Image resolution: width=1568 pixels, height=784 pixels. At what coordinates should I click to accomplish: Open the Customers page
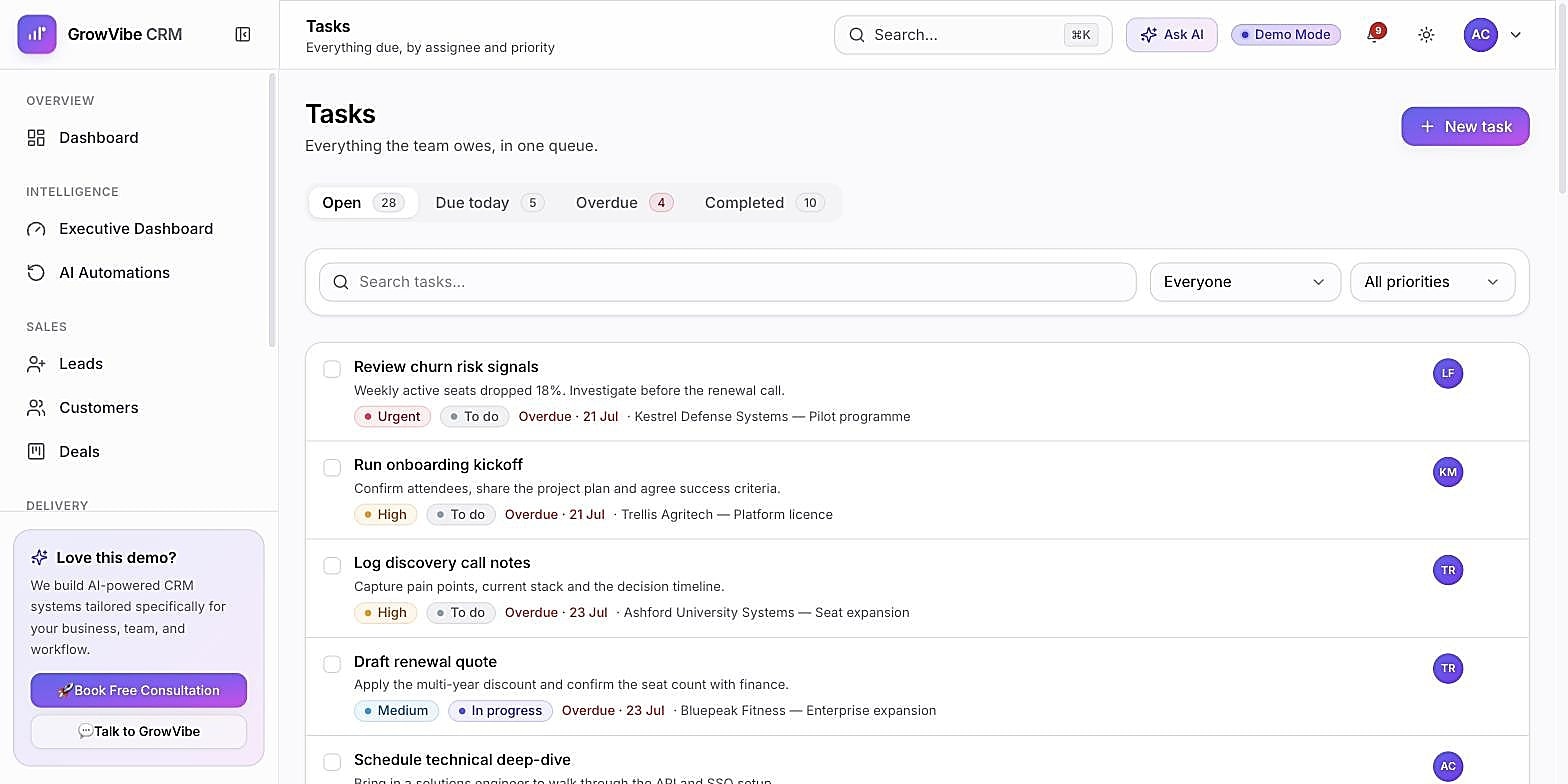[138, 408]
